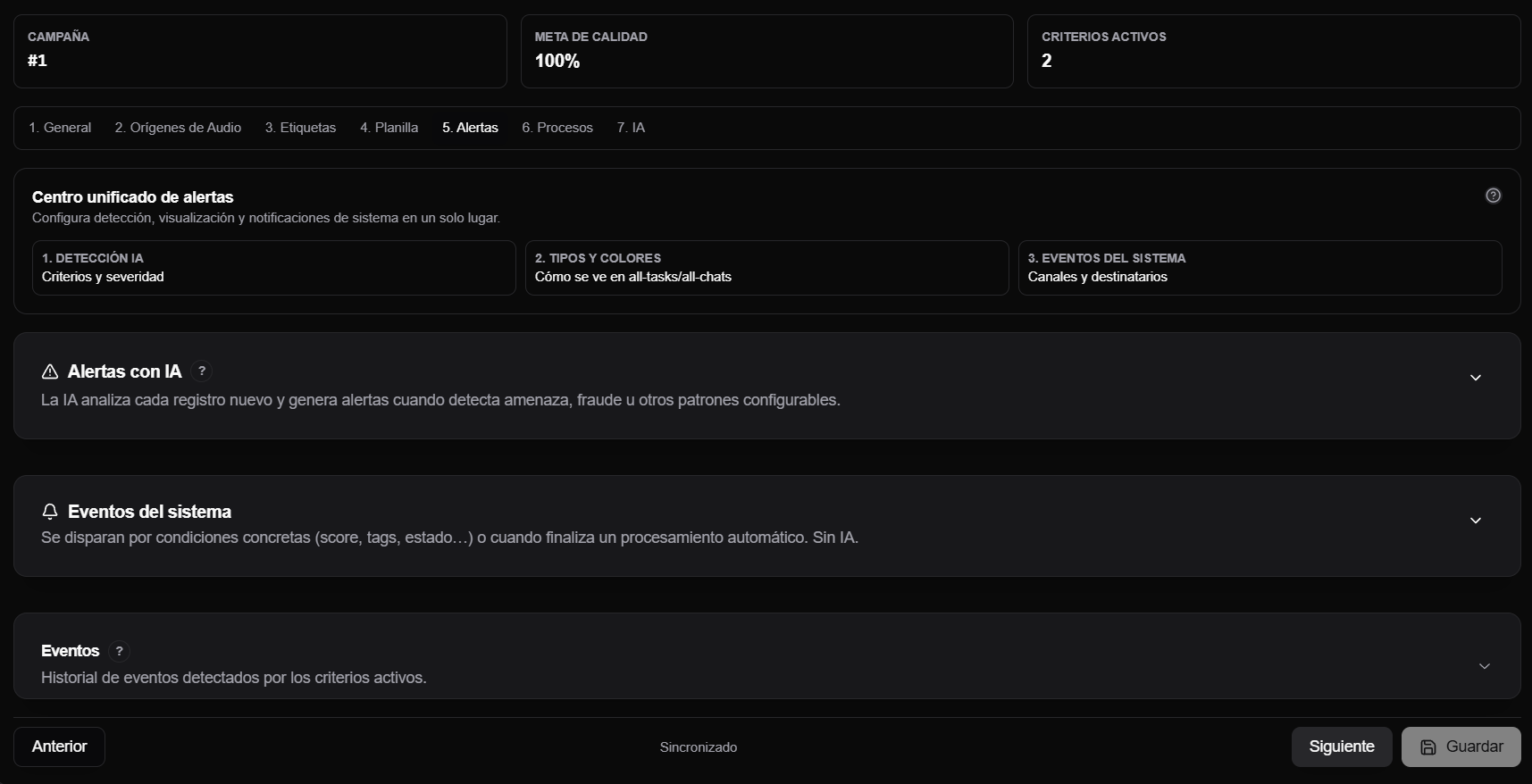Click the Meta de calidad 100% card
Viewport: 1532px width, 784px height.
coord(767,51)
